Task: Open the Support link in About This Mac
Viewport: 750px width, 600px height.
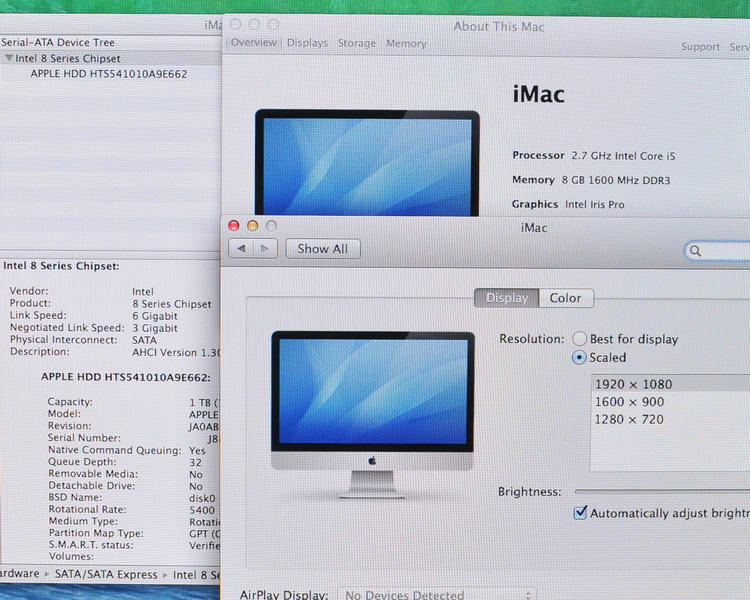Action: point(700,47)
